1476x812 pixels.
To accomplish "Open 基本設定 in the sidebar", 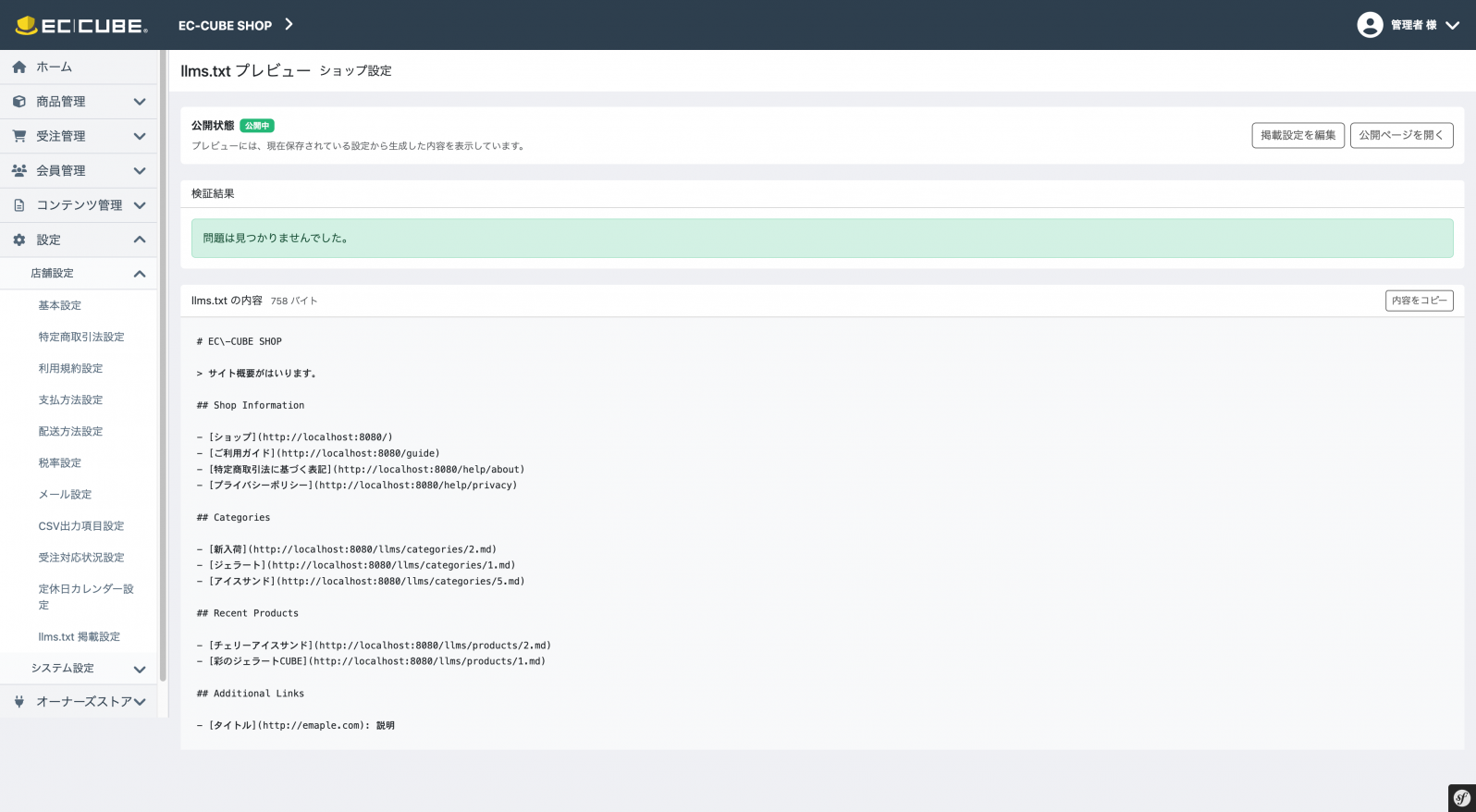I will tap(60, 305).
